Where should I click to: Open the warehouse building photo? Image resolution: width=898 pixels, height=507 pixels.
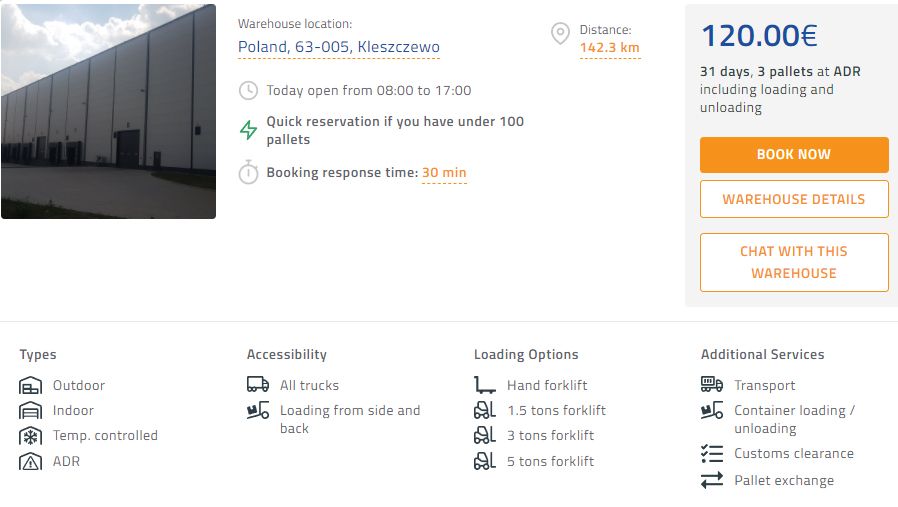108,111
